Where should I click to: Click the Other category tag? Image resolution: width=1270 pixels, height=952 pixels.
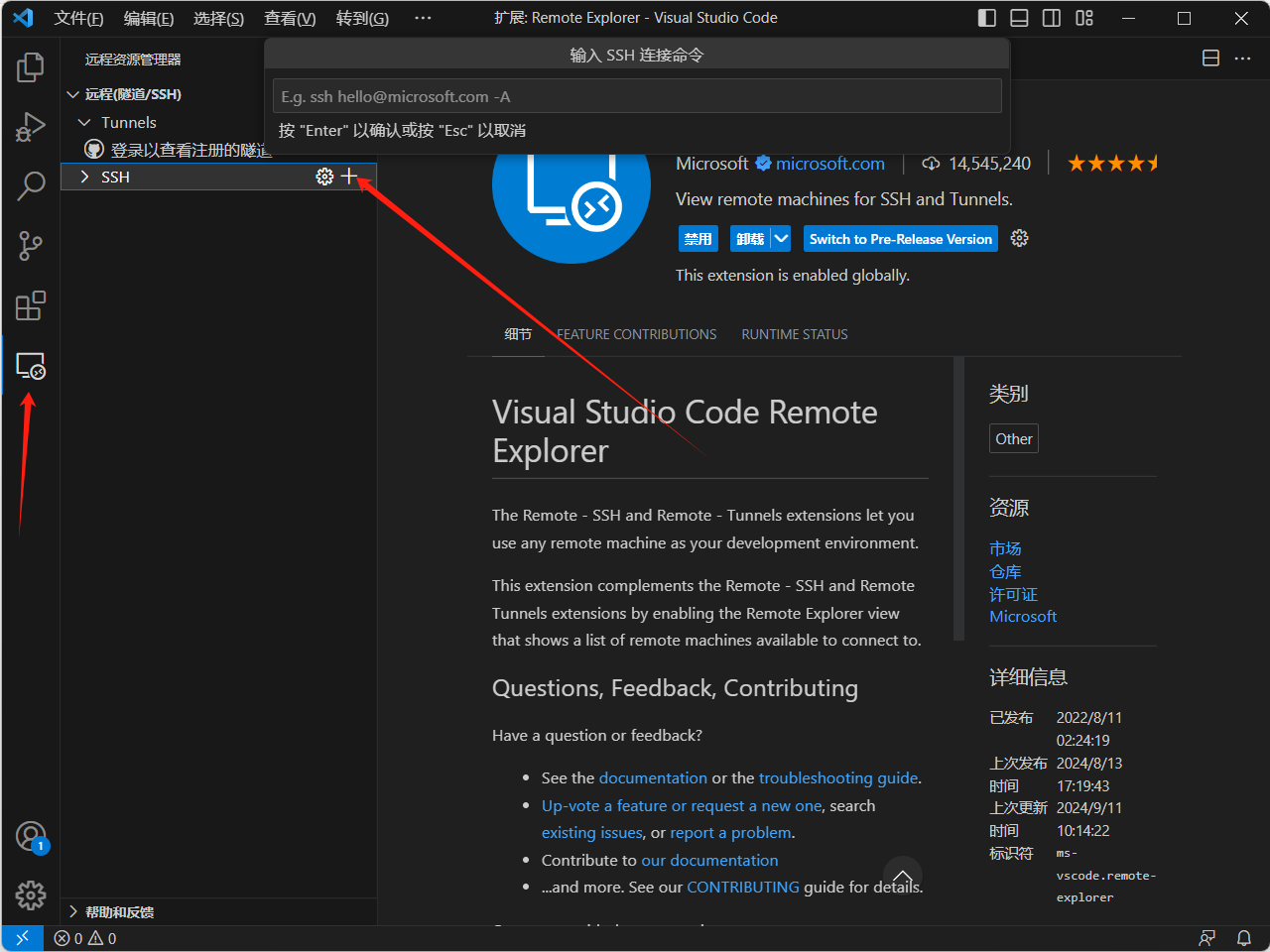point(1014,438)
